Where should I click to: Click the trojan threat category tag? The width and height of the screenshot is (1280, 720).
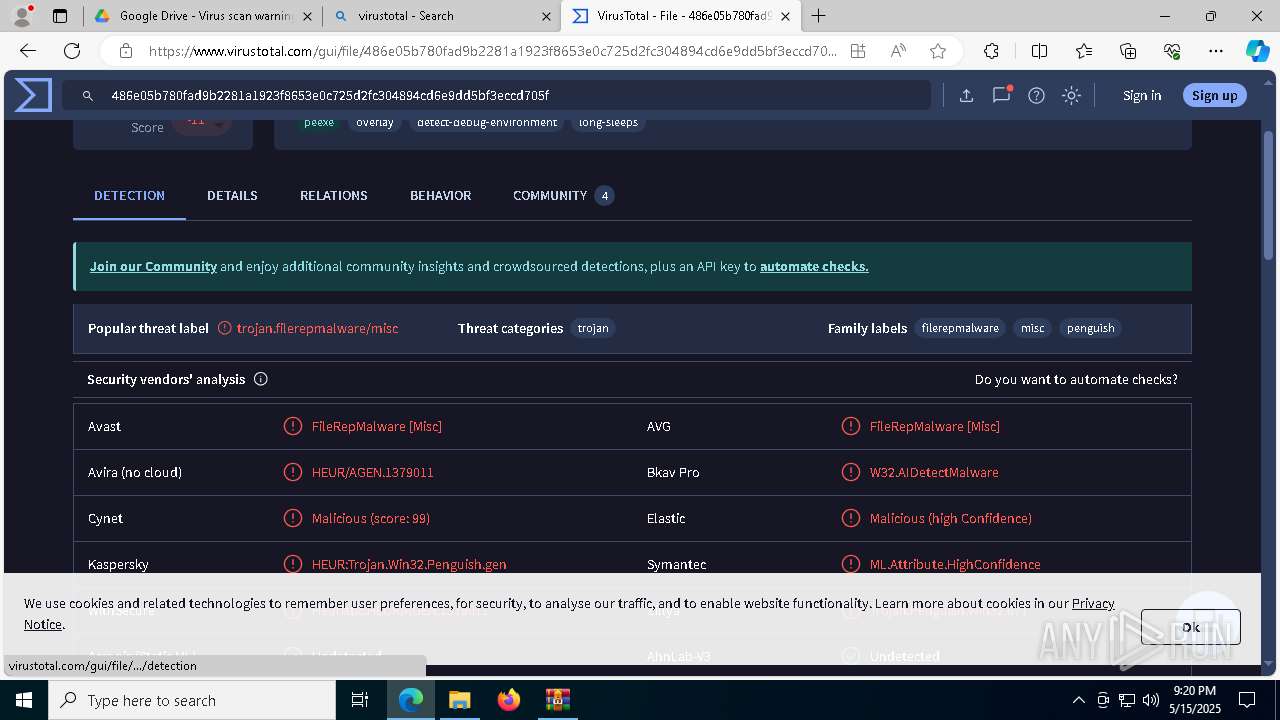coord(593,328)
